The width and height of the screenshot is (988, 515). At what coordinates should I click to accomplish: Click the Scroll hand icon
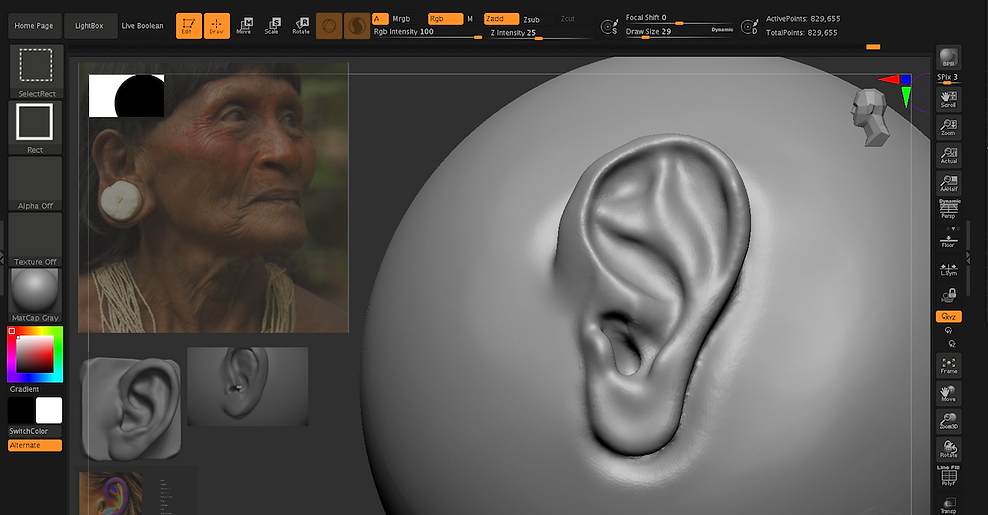[x=948, y=98]
